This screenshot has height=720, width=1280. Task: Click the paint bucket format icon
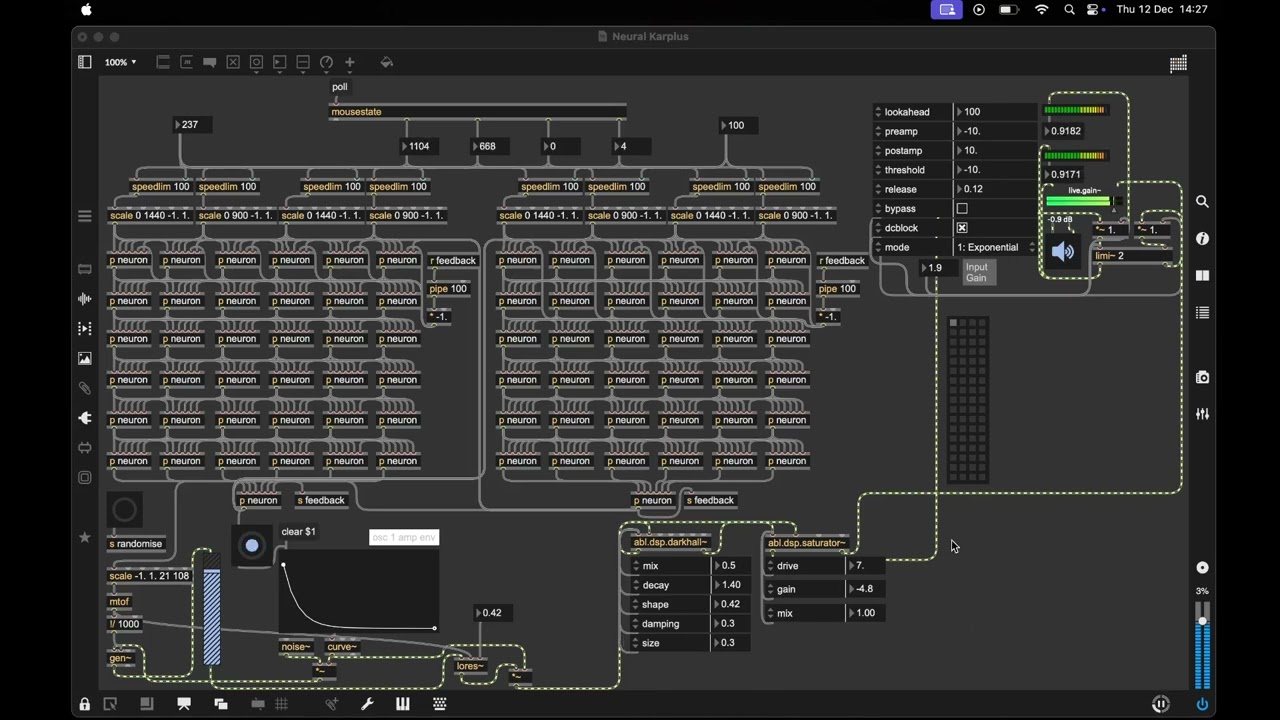[x=387, y=62]
